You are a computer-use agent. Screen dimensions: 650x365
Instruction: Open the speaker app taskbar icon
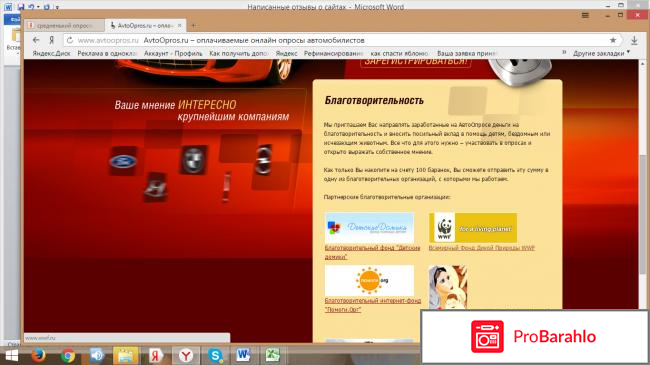tap(97, 355)
